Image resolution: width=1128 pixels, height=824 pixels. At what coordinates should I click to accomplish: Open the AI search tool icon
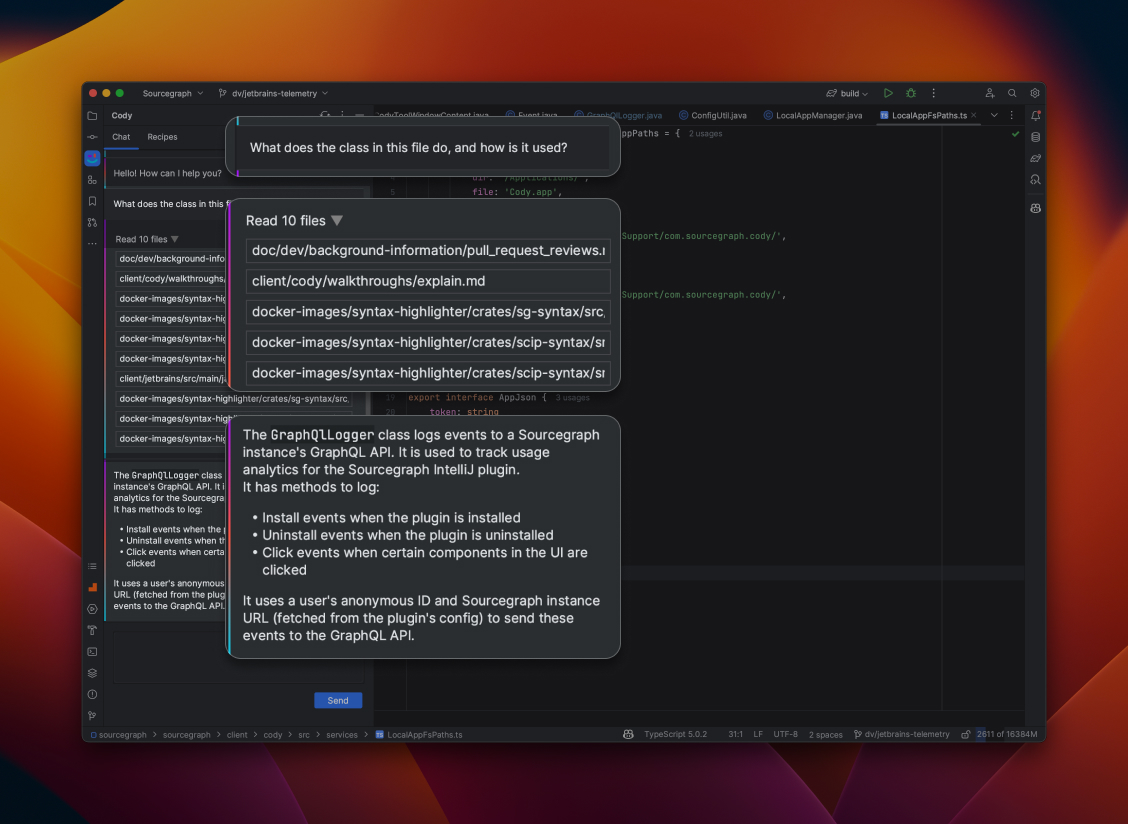pyautogui.click(x=1035, y=180)
